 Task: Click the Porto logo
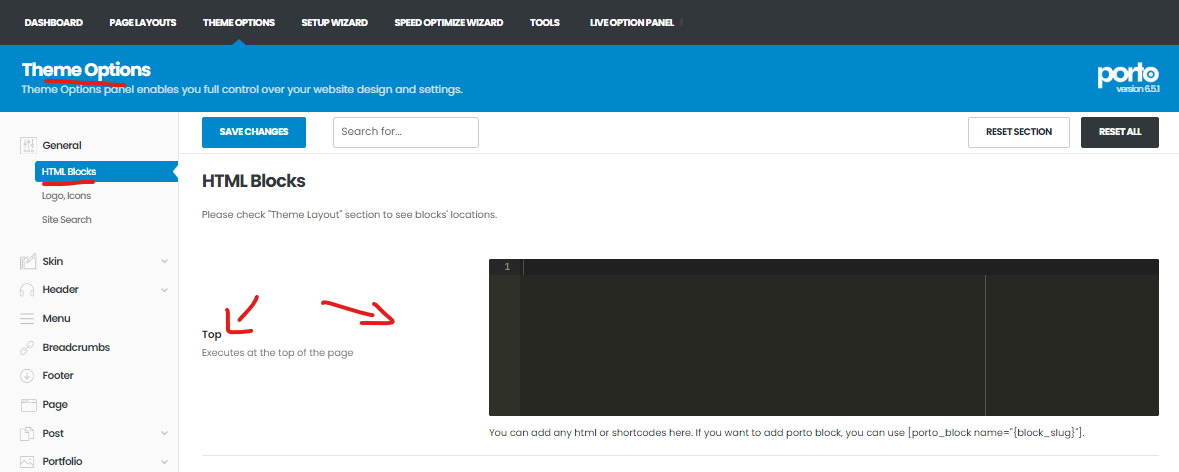click(1127, 74)
